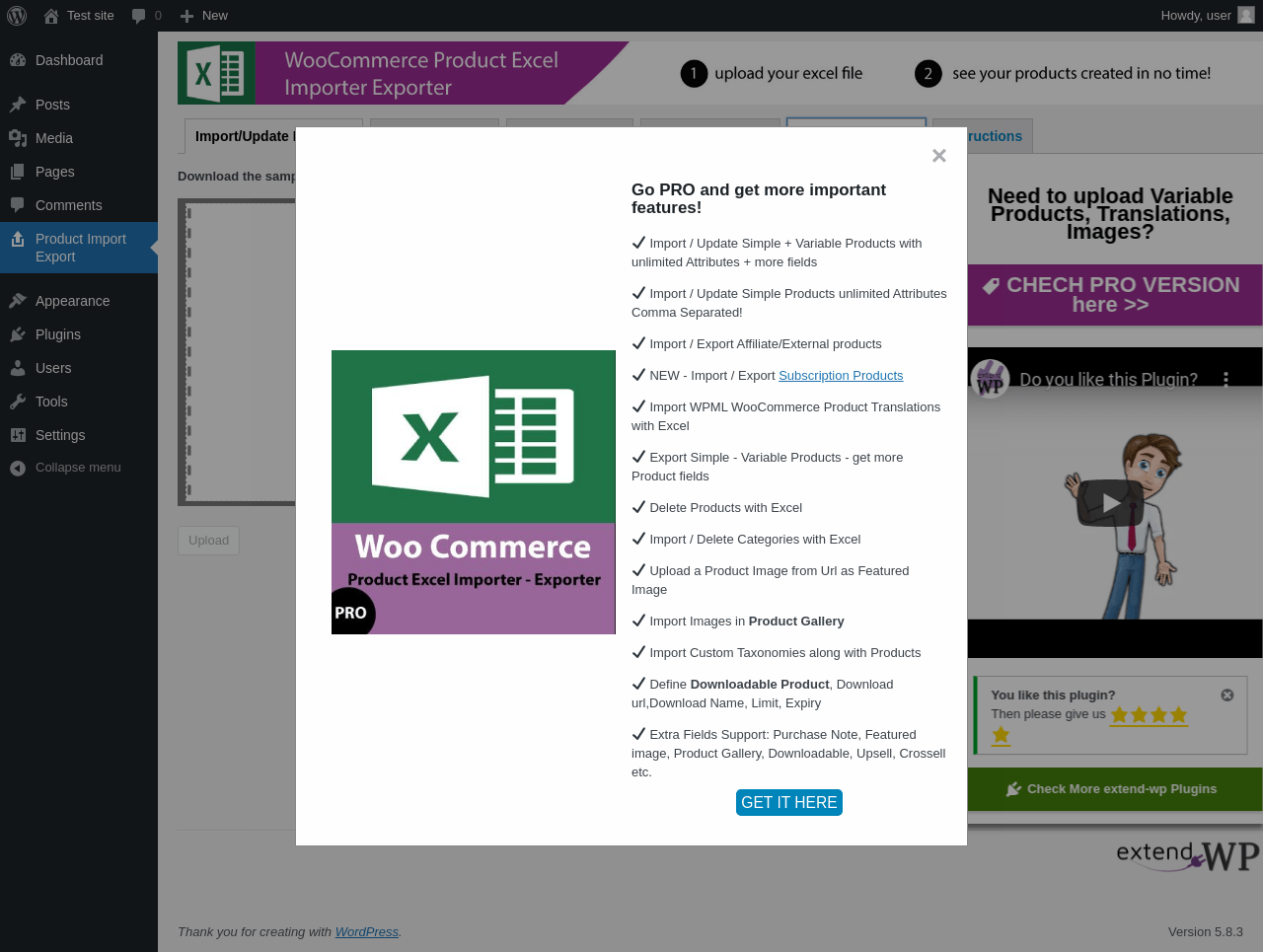Click Check More extend-wp Plugins button
The height and width of the screenshot is (952, 1263).
(1115, 789)
